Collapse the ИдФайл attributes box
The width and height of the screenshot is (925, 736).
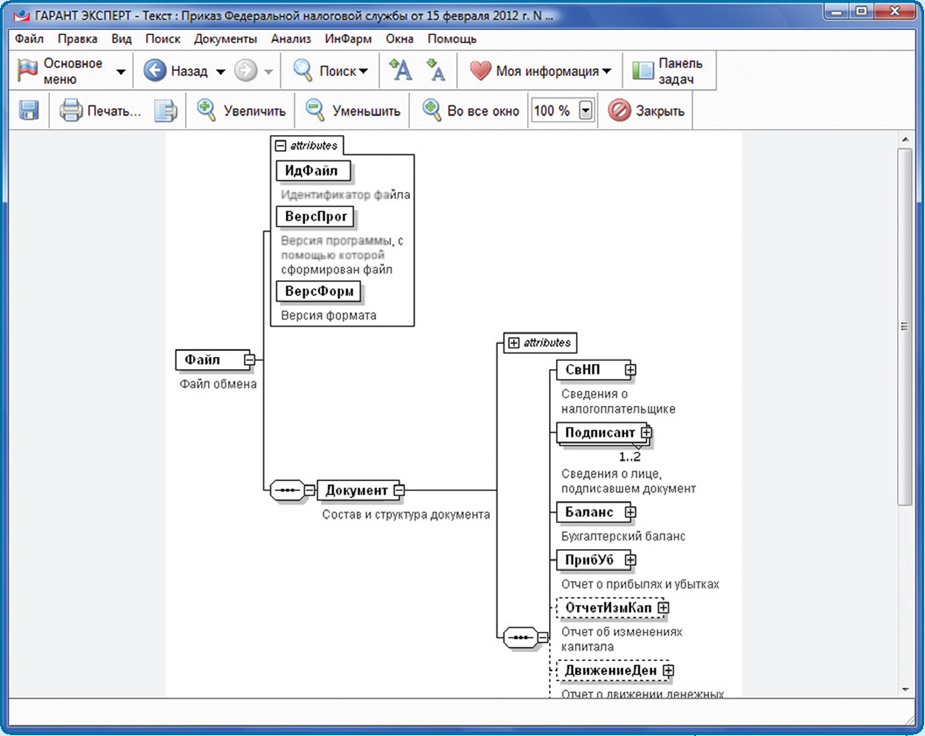coord(280,145)
